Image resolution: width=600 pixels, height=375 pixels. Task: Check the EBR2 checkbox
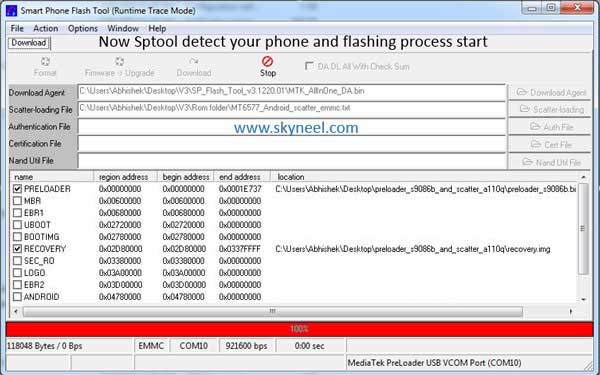pyautogui.click(x=17, y=285)
